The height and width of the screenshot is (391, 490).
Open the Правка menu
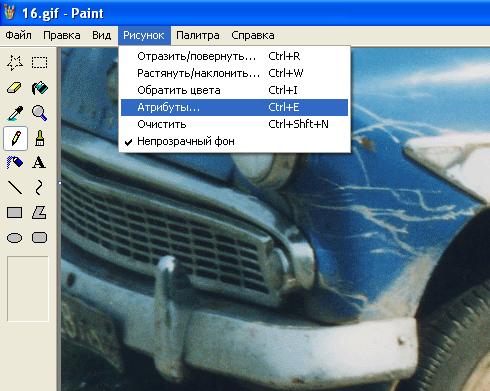coord(62,35)
